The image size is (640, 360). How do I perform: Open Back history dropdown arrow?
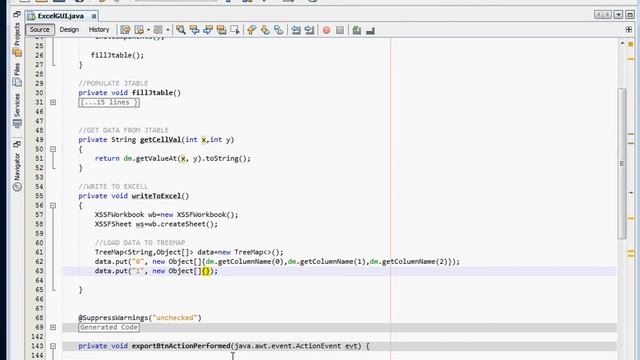pyautogui.click(x=148, y=30)
